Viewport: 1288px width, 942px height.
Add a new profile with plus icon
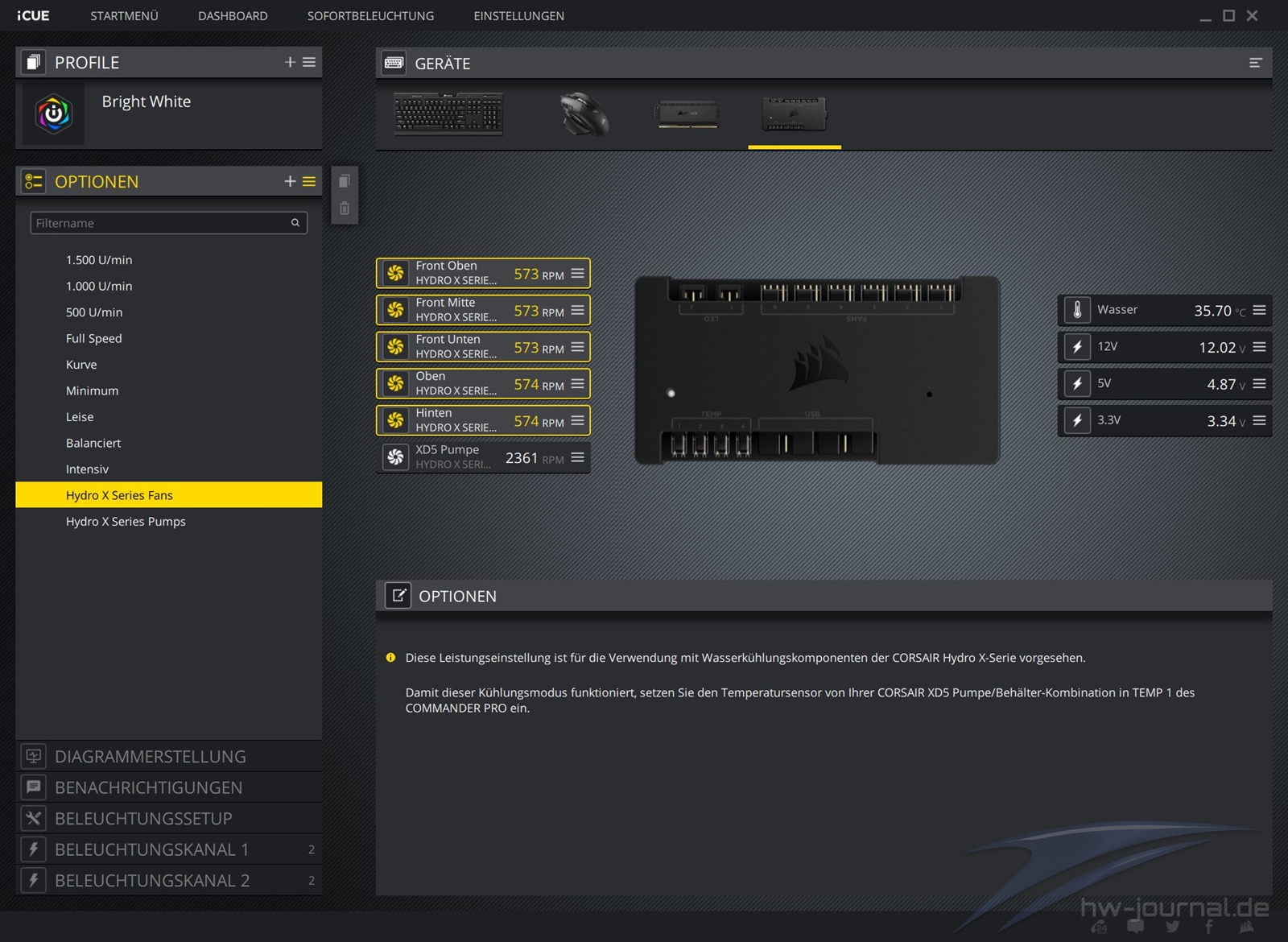(290, 62)
